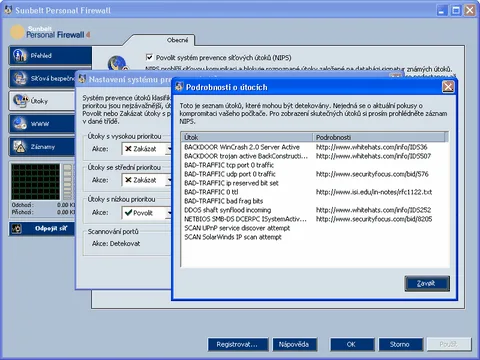
Task: Open the Síťová bezpečnost sidebar icon
Action: point(20,78)
